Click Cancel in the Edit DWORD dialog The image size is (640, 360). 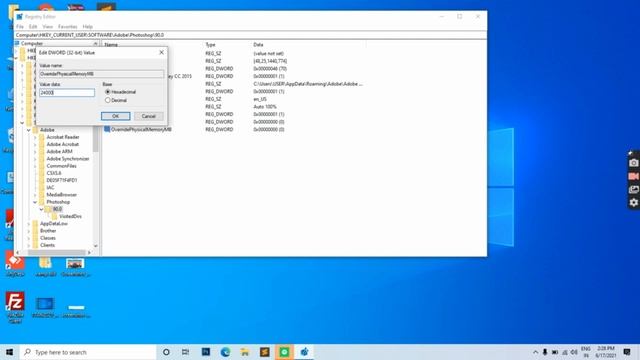[x=149, y=116]
